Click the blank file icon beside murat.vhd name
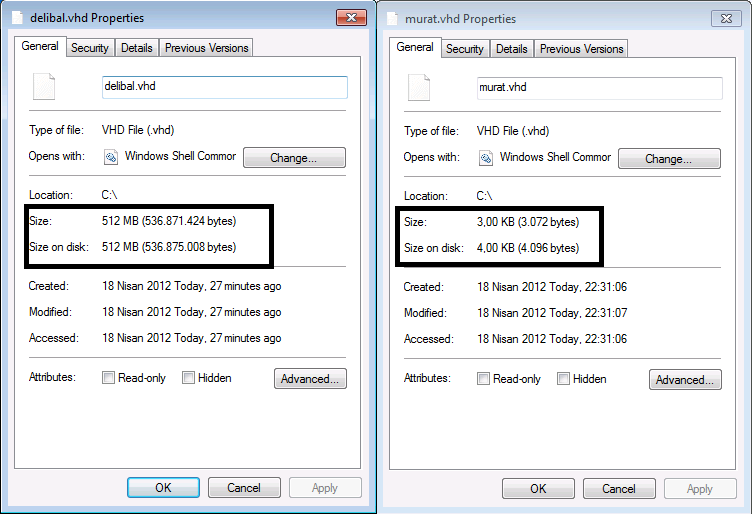Viewport: 752px width, 514px height. point(418,87)
